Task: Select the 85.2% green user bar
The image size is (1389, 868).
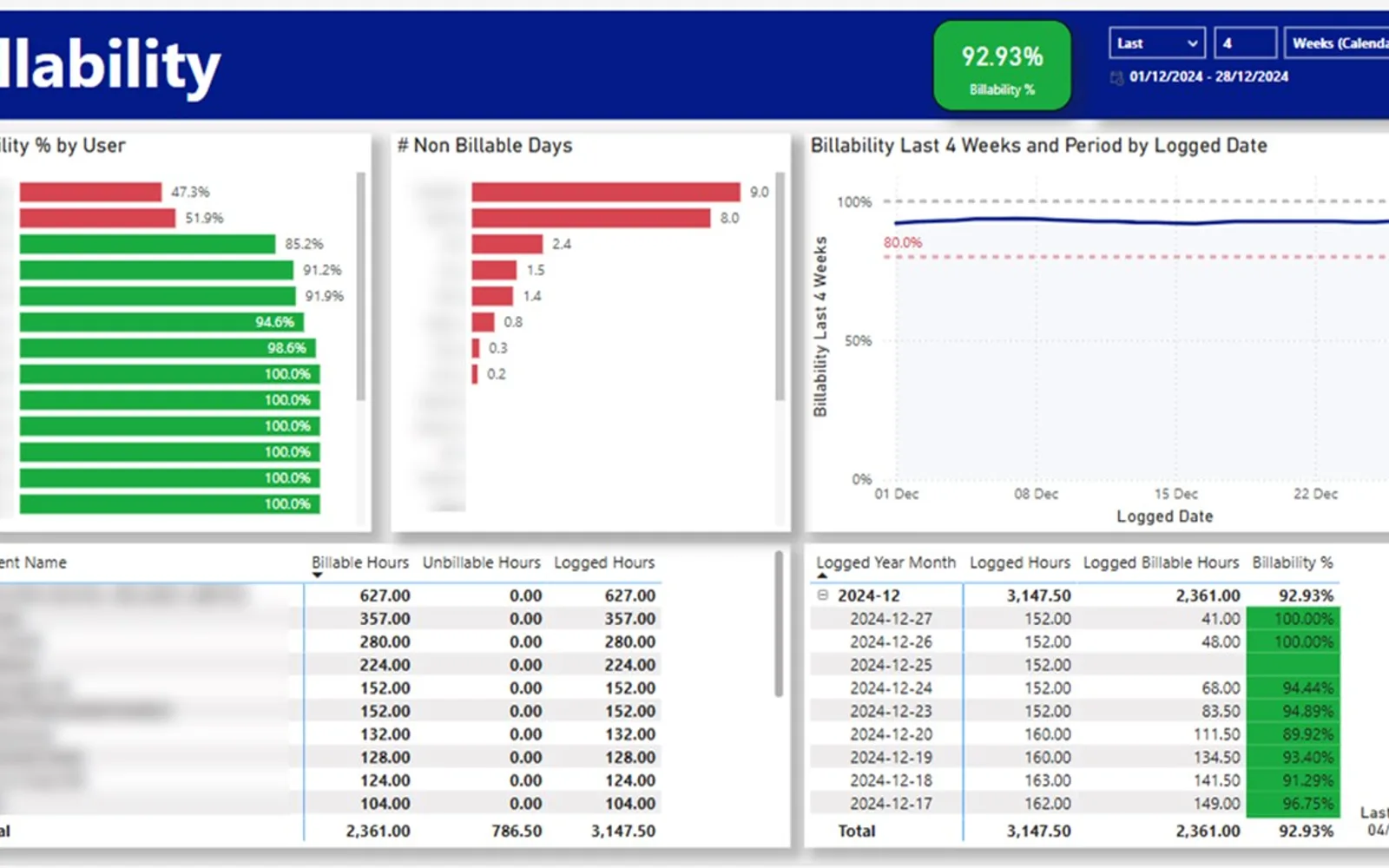Action: [148, 244]
